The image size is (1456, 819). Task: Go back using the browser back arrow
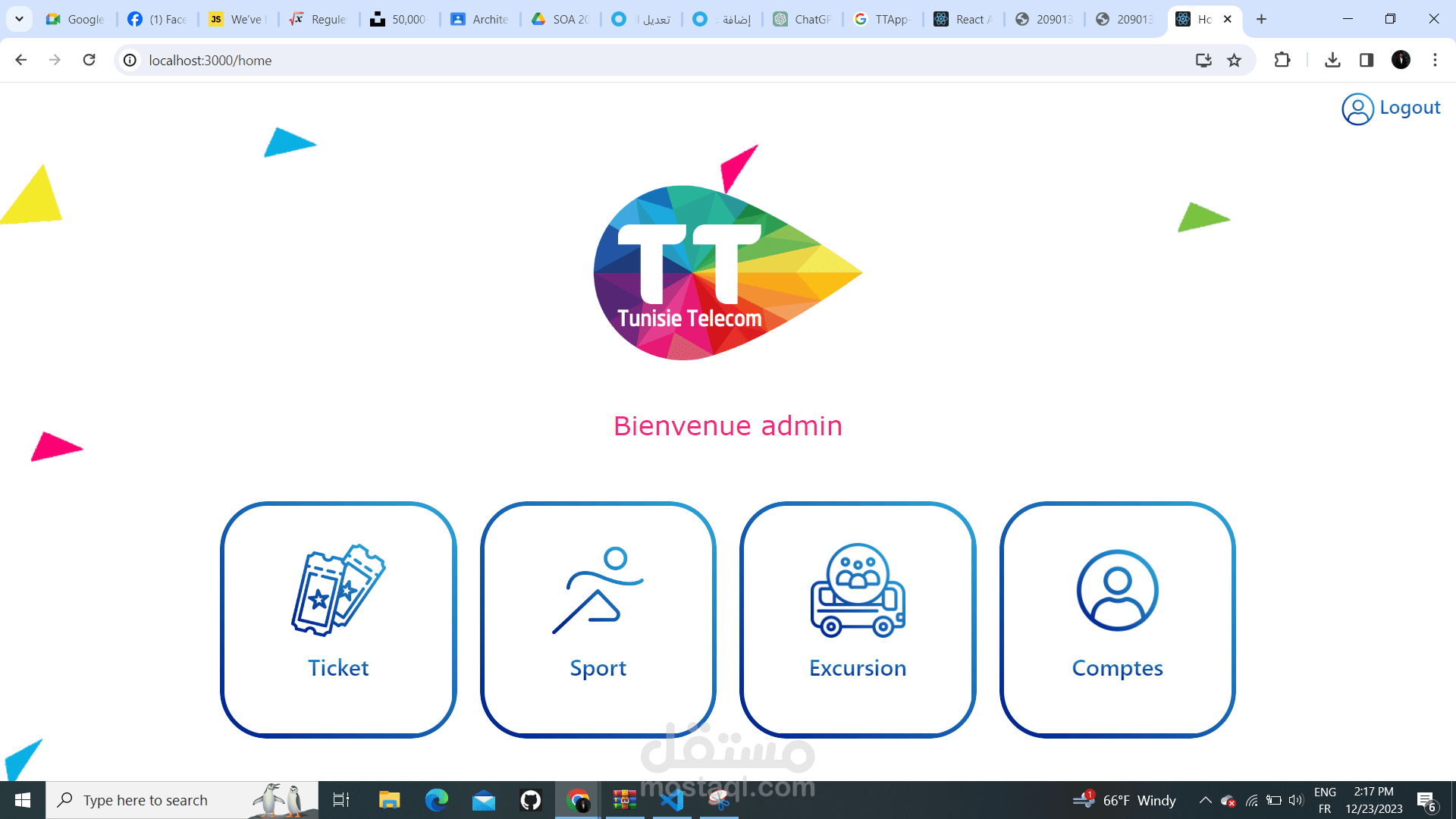click(21, 60)
